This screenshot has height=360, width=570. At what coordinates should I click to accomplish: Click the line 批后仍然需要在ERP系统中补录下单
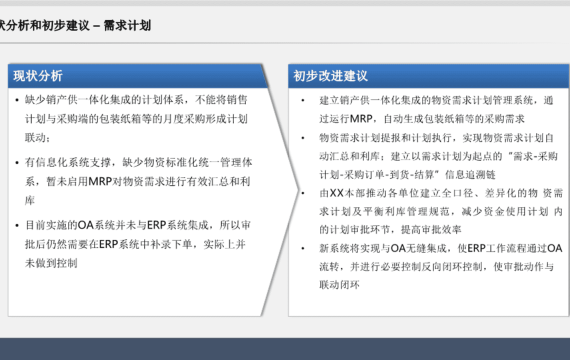click(135, 244)
